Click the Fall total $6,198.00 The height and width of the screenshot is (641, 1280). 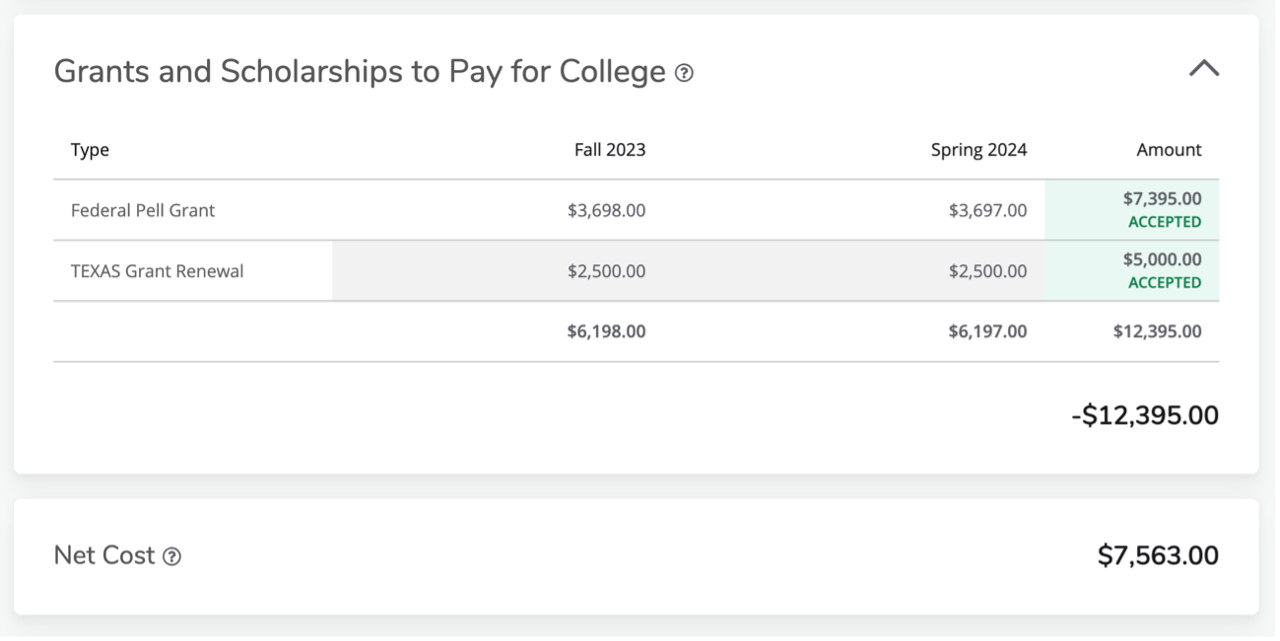[x=606, y=331]
